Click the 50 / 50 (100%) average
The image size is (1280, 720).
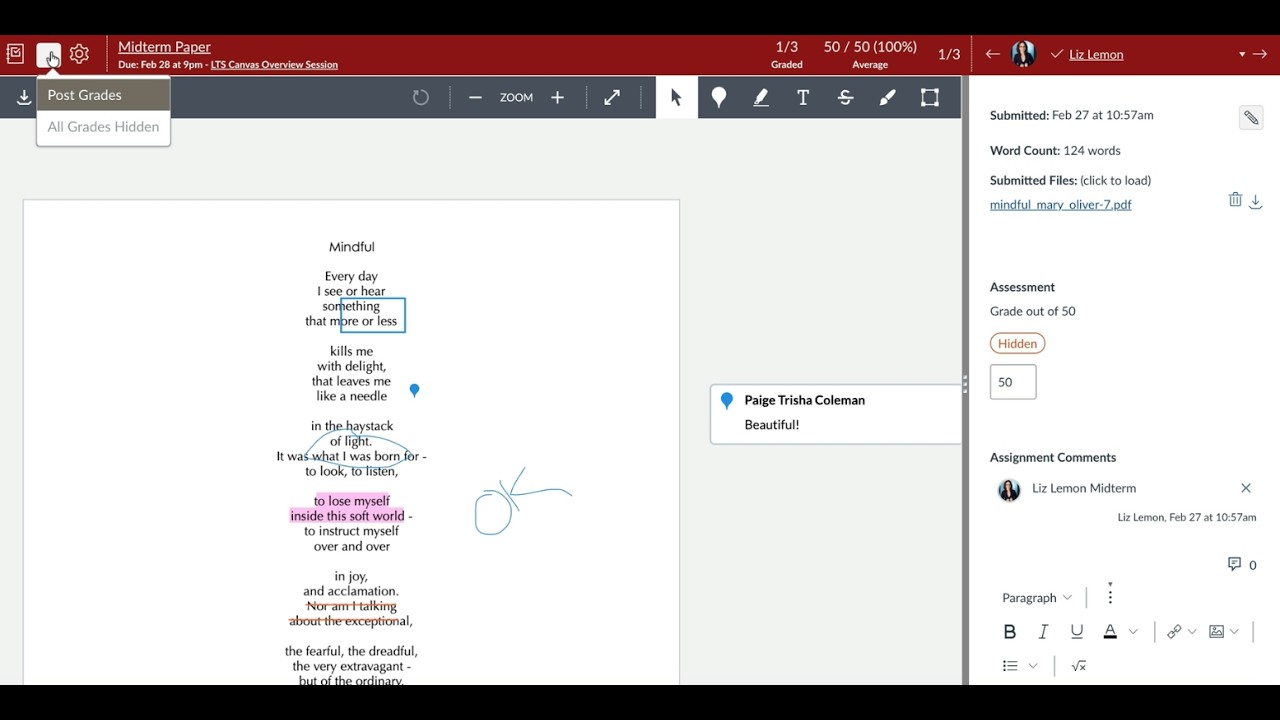click(x=870, y=55)
